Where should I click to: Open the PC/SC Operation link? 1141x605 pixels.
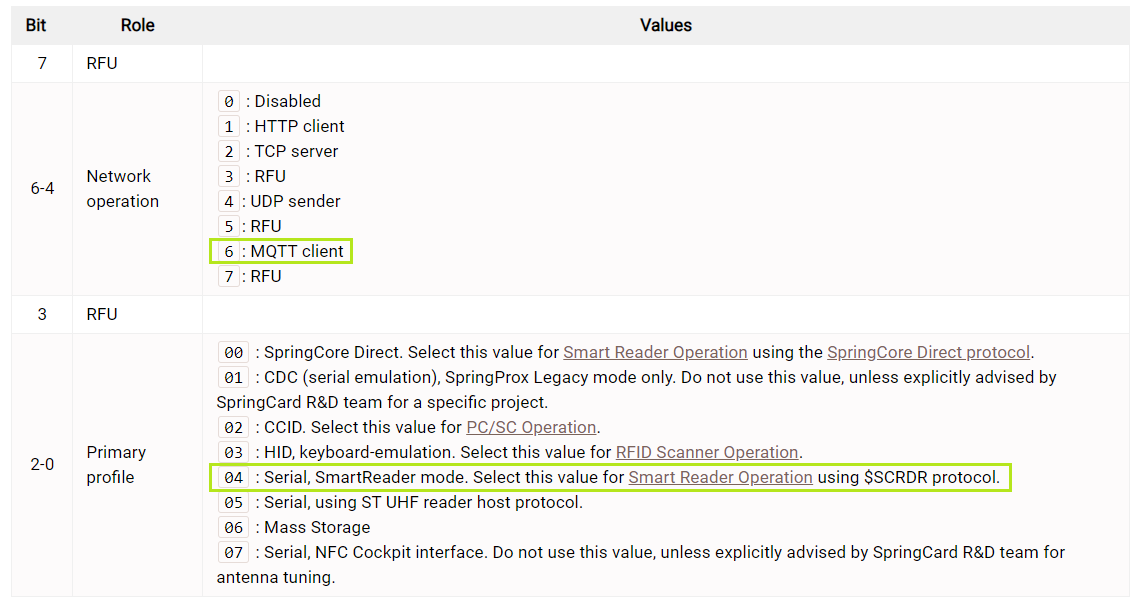[x=531, y=427]
